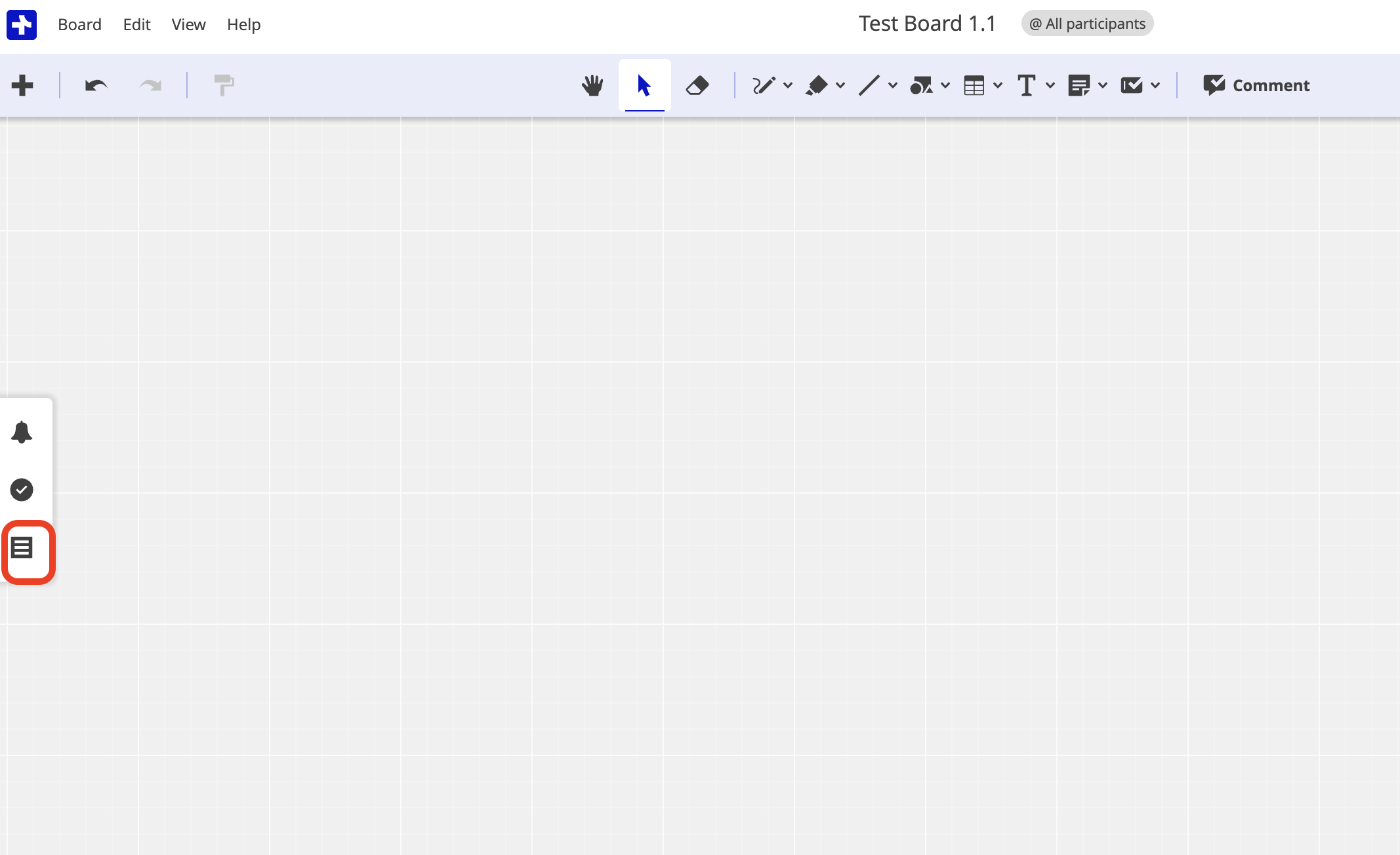Expand the checkmark tool options

(1155, 85)
